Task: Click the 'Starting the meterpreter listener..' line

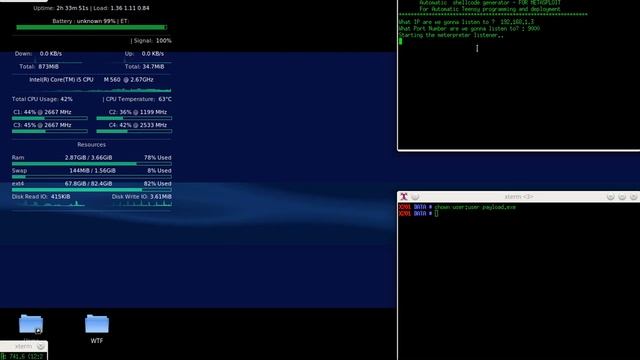Action: pyautogui.click(x=451, y=35)
